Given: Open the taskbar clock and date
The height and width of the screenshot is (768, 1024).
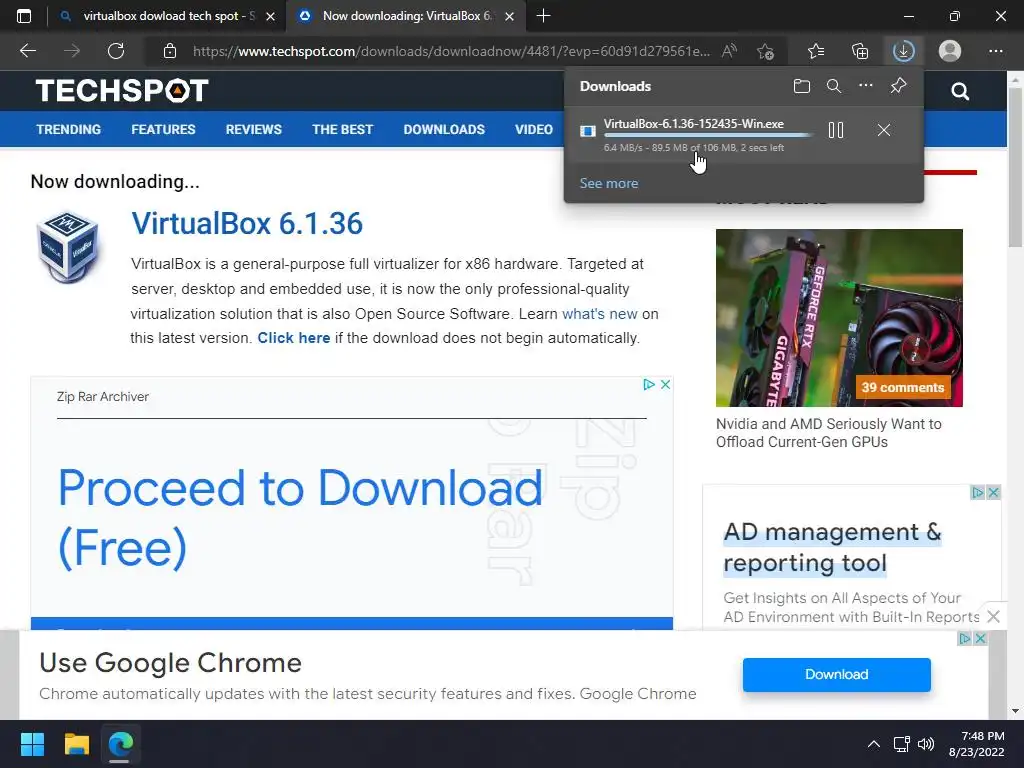Looking at the screenshot, I should [x=976, y=744].
